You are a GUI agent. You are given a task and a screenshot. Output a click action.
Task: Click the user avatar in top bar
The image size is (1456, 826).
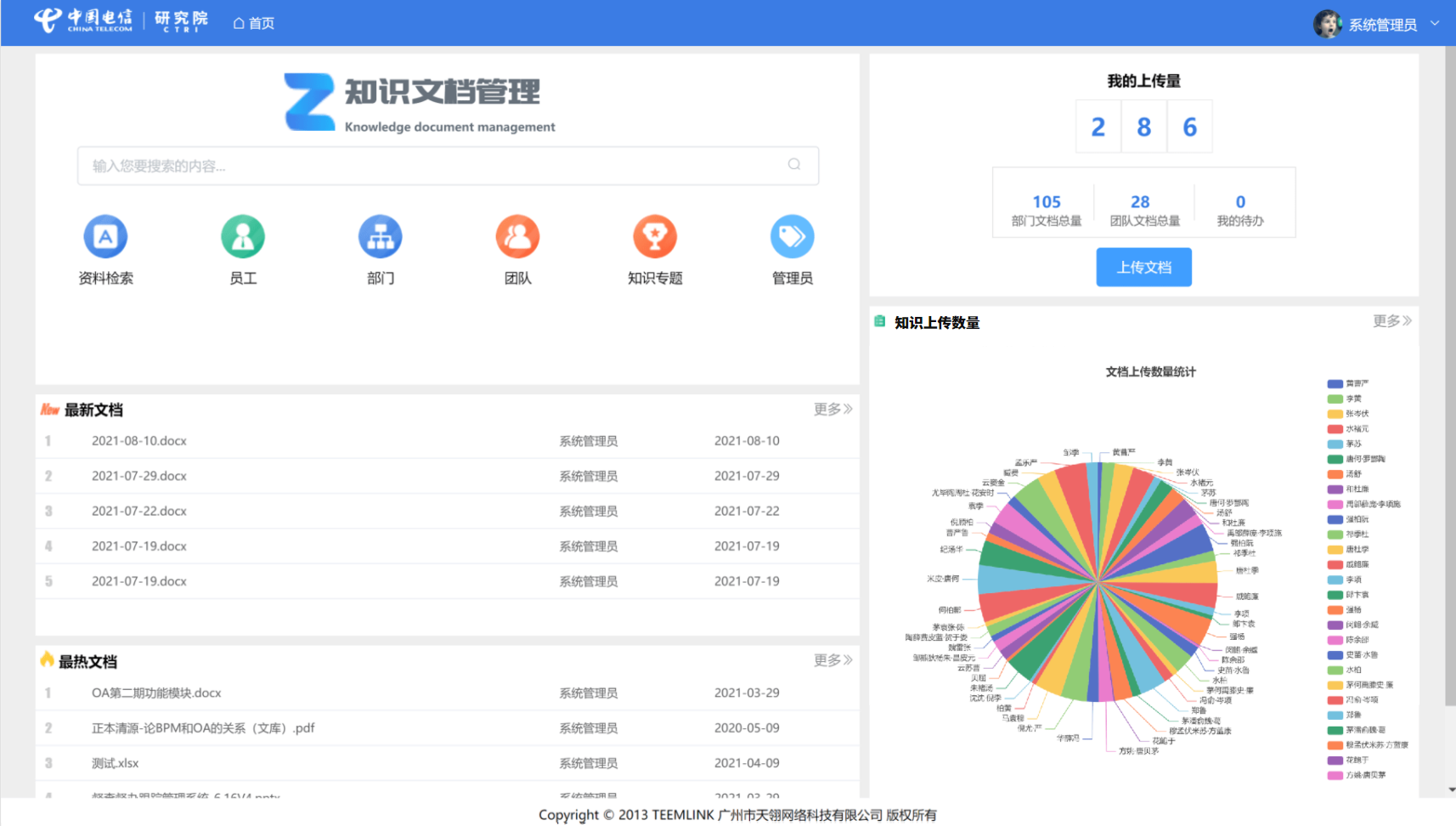1327,23
